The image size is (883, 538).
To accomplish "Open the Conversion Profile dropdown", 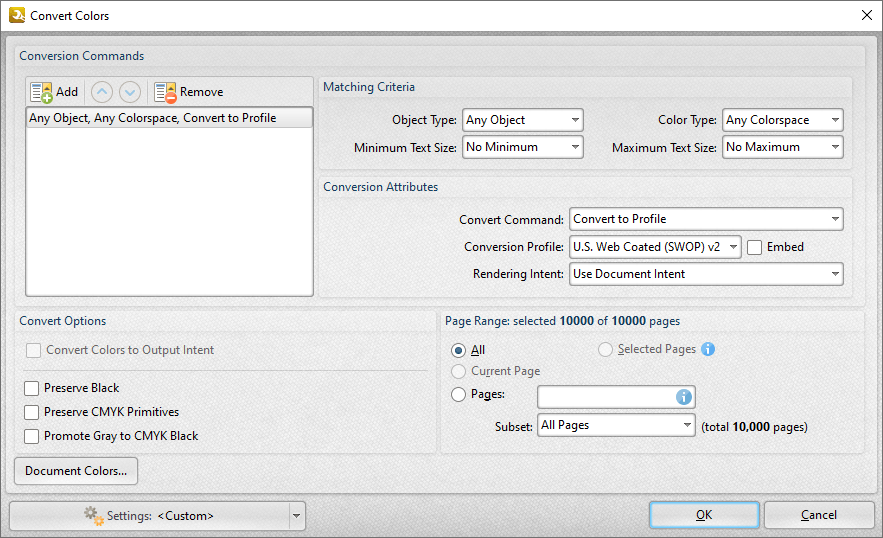I will 655,247.
